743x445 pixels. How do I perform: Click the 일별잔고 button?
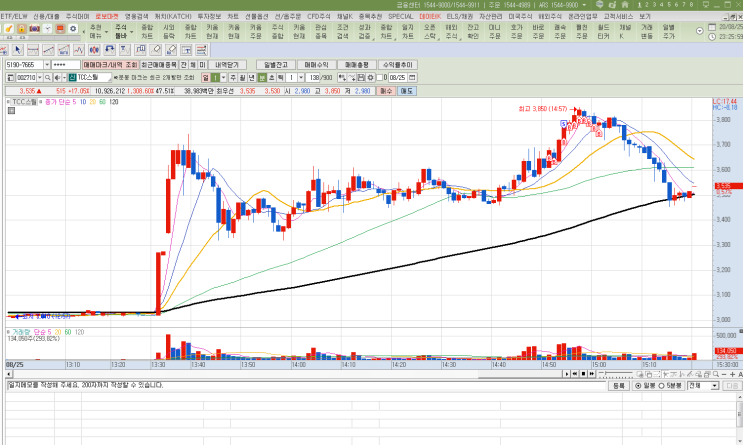click(276, 65)
